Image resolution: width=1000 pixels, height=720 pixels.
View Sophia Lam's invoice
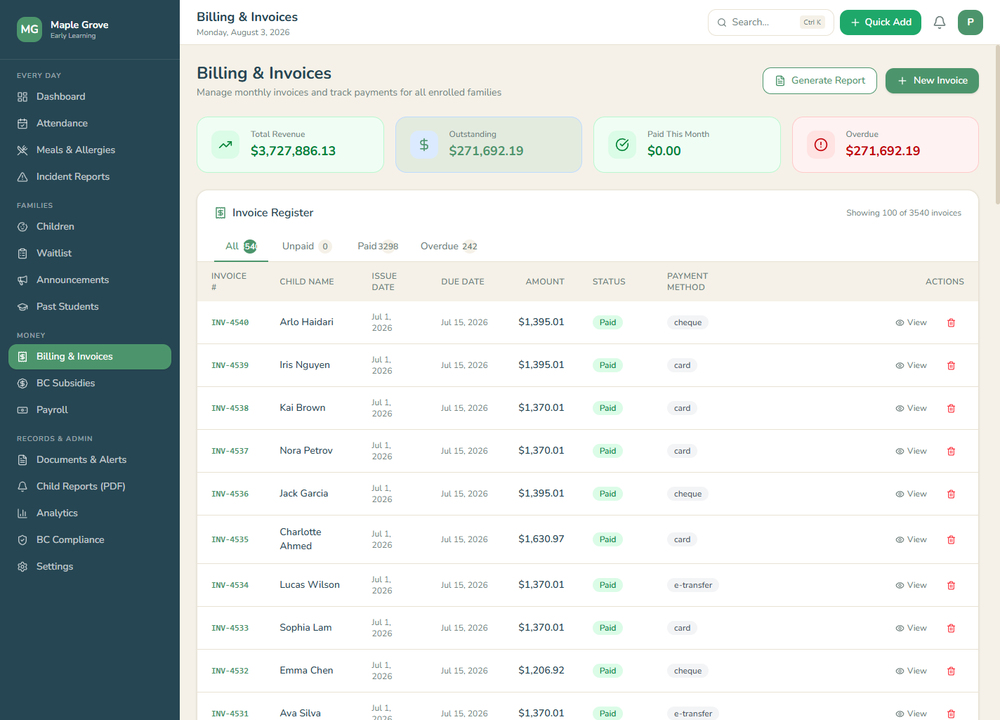coord(911,628)
